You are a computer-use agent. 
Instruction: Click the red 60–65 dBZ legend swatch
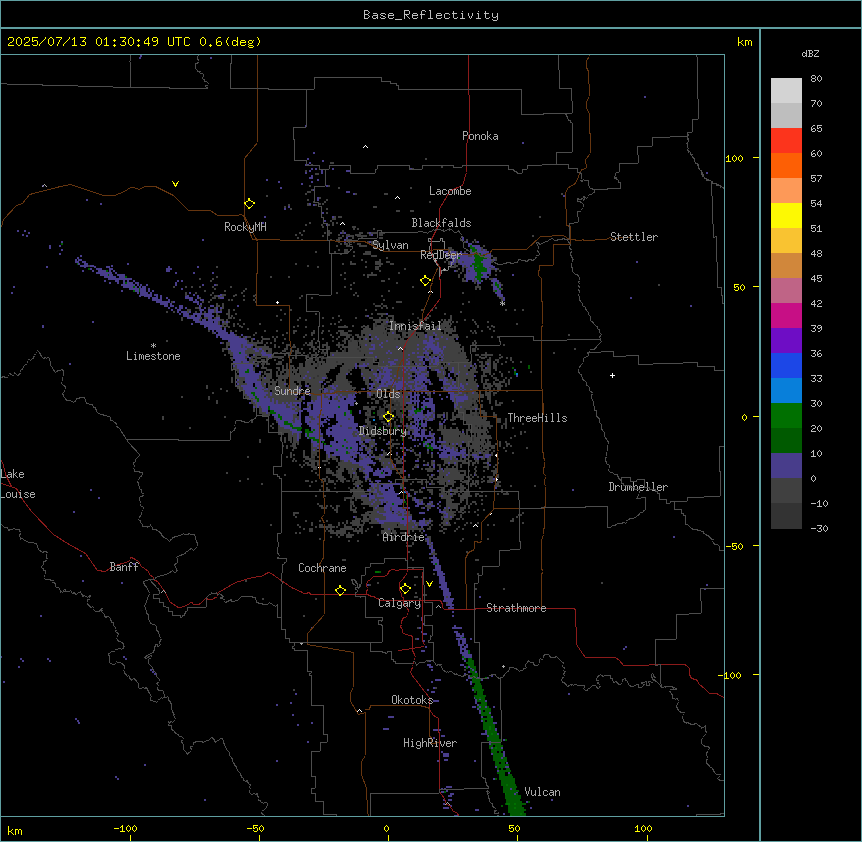pos(786,141)
